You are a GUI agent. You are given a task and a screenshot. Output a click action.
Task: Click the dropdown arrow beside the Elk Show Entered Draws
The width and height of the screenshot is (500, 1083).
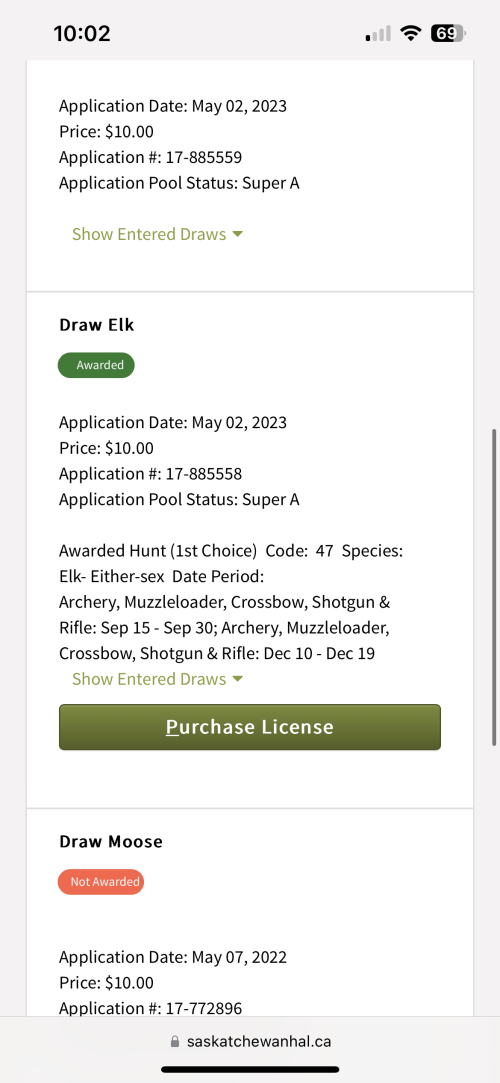pos(238,679)
